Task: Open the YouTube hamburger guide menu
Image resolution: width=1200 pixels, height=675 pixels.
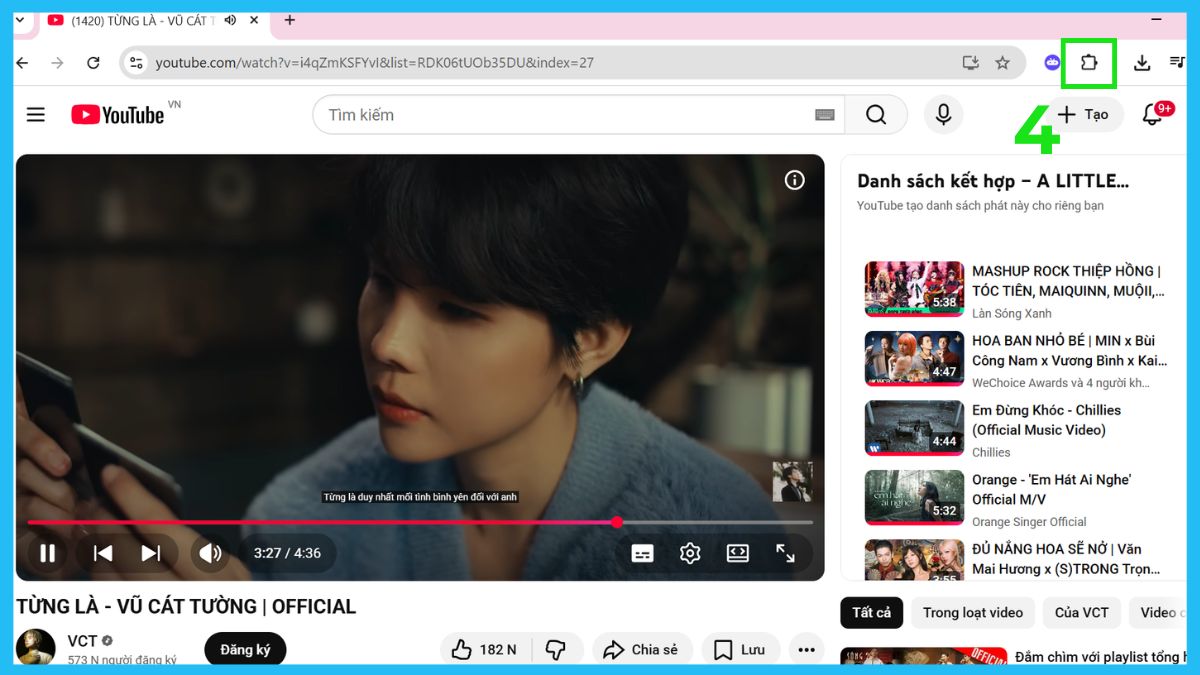Action: [36, 115]
